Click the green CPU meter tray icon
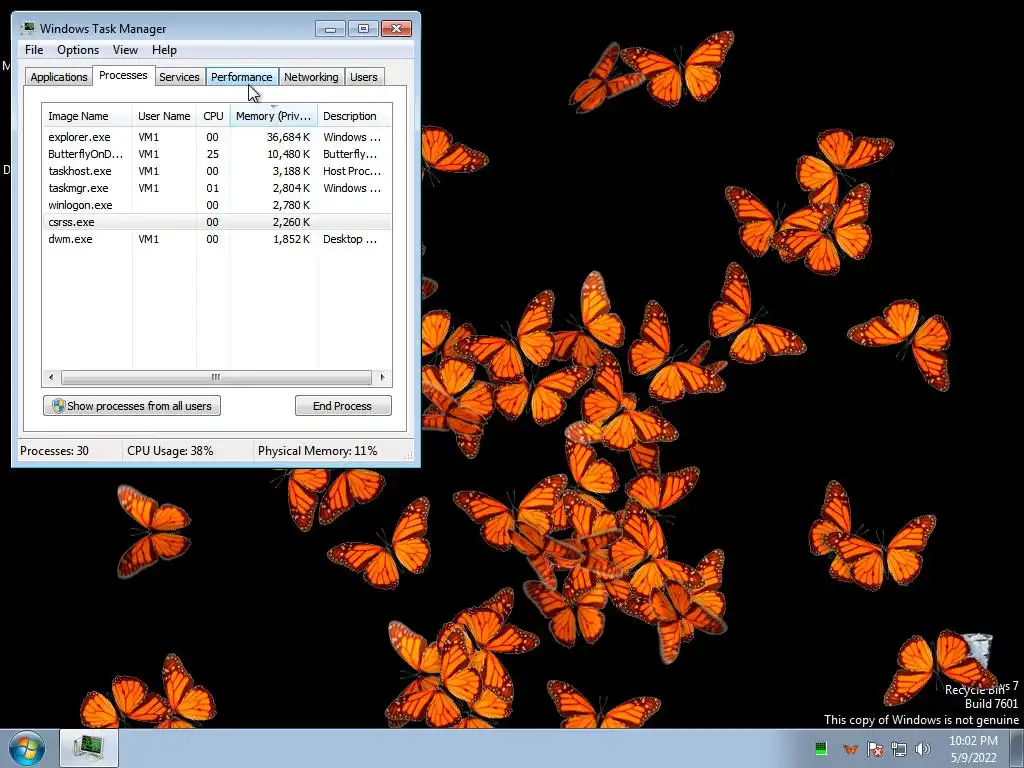Screen dimensions: 1024x768 (821, 748)
